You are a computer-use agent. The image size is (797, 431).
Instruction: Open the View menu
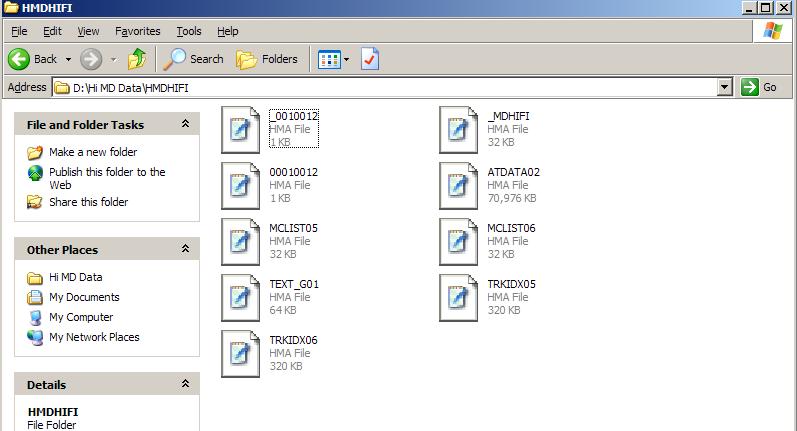click(88, 31)
